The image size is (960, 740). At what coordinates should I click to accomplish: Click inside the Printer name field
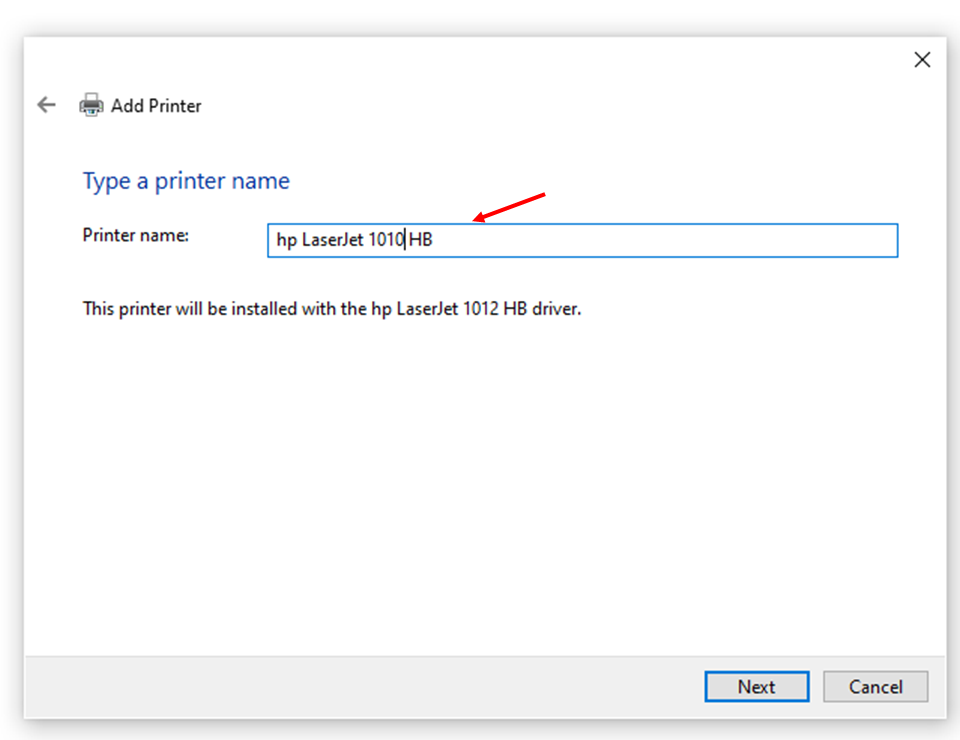[582, 240]
